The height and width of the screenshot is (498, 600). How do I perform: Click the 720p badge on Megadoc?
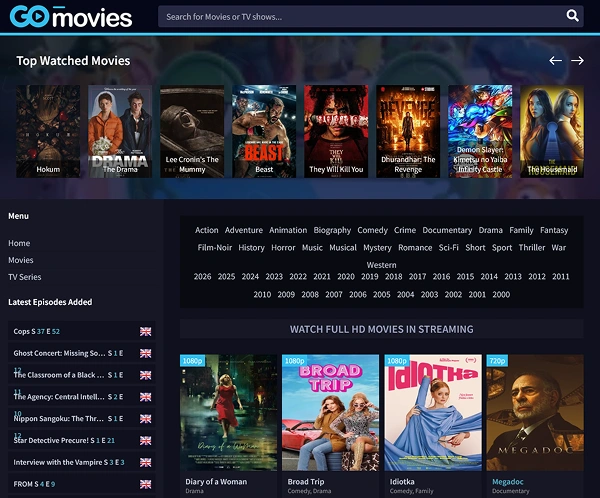(497, 361)
